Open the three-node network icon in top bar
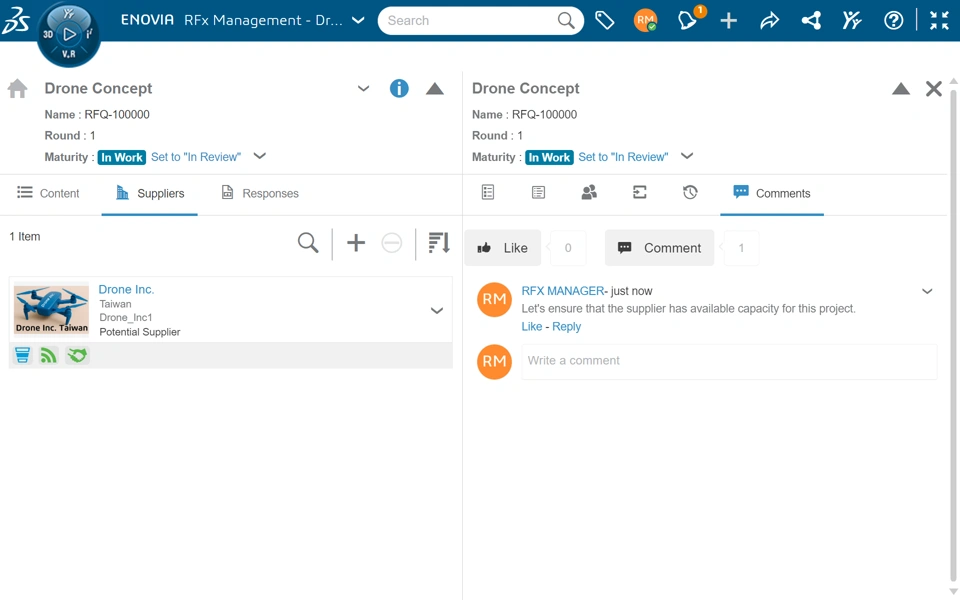 tap(811, 21)
